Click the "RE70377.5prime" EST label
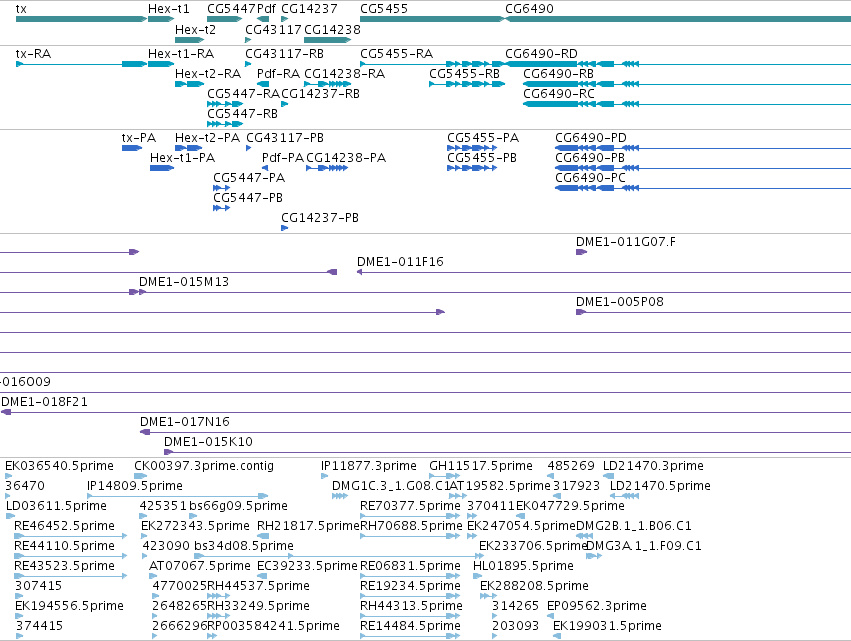 point(410,506)
